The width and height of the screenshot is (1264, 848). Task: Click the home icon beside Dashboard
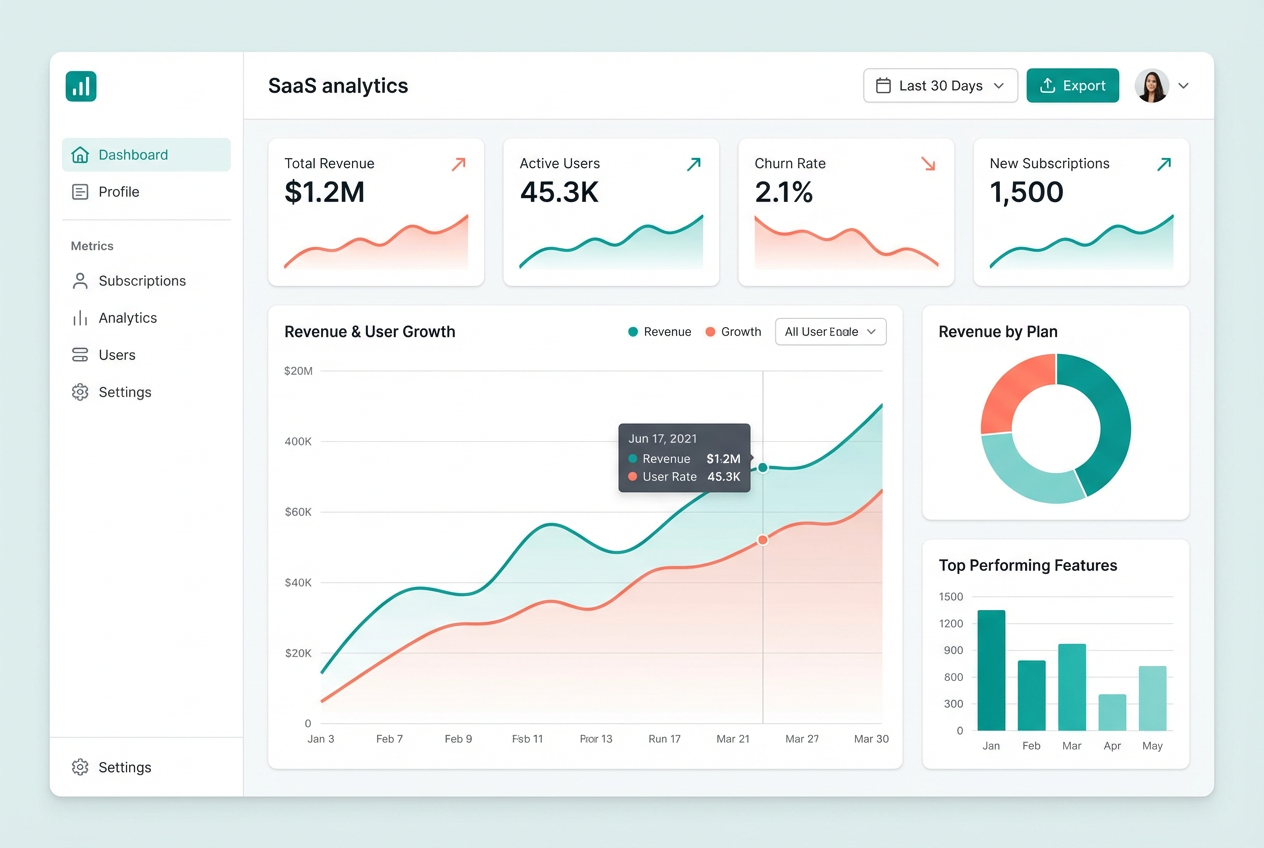(80, 155)
